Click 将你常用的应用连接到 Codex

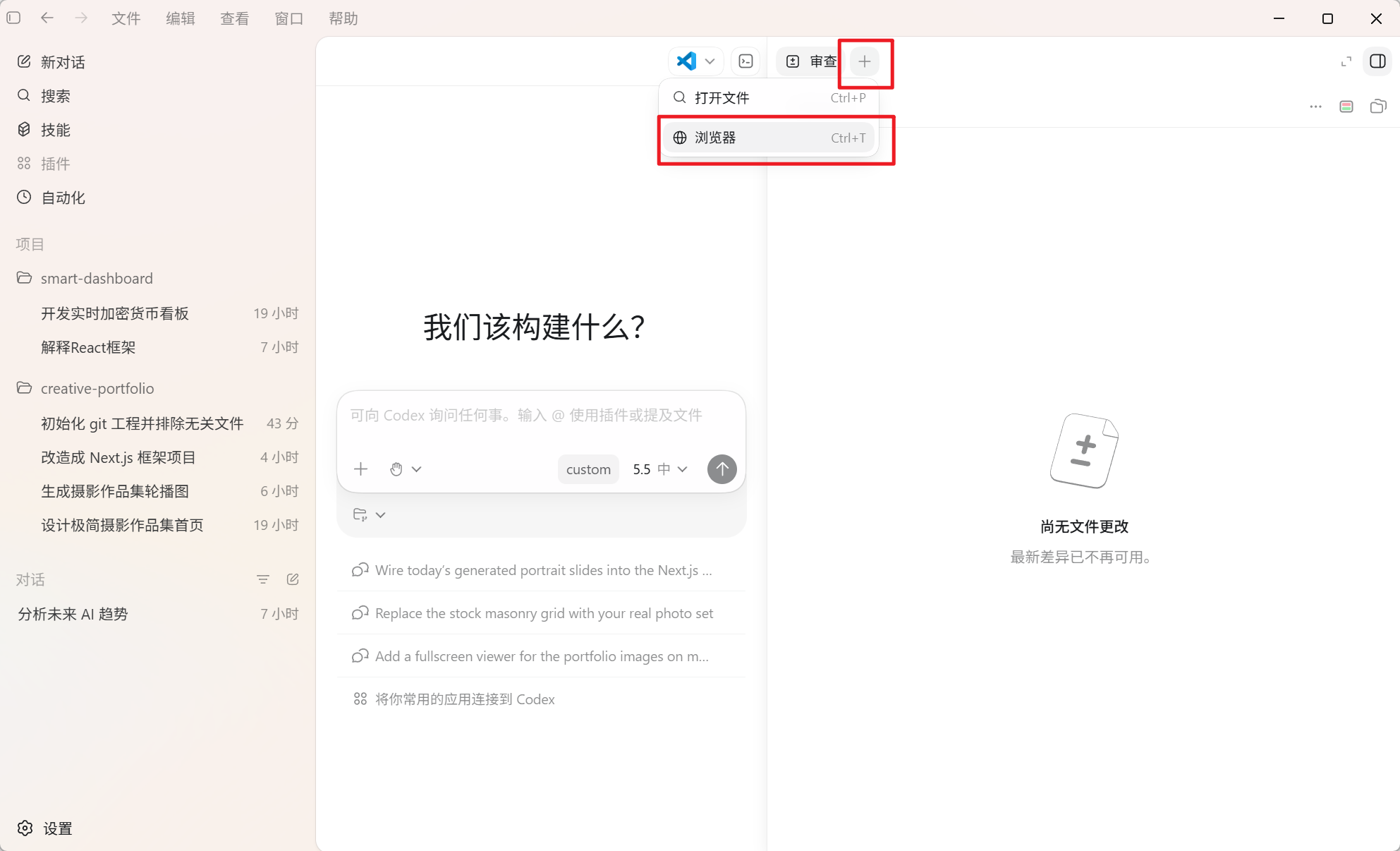(541, 699)
